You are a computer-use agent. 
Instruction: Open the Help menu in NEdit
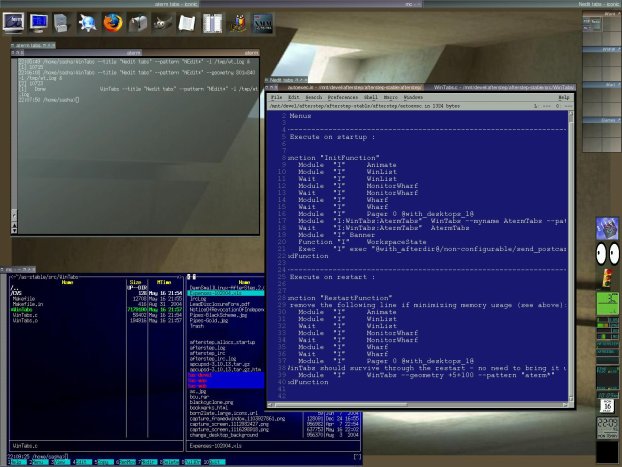point(563,97)
